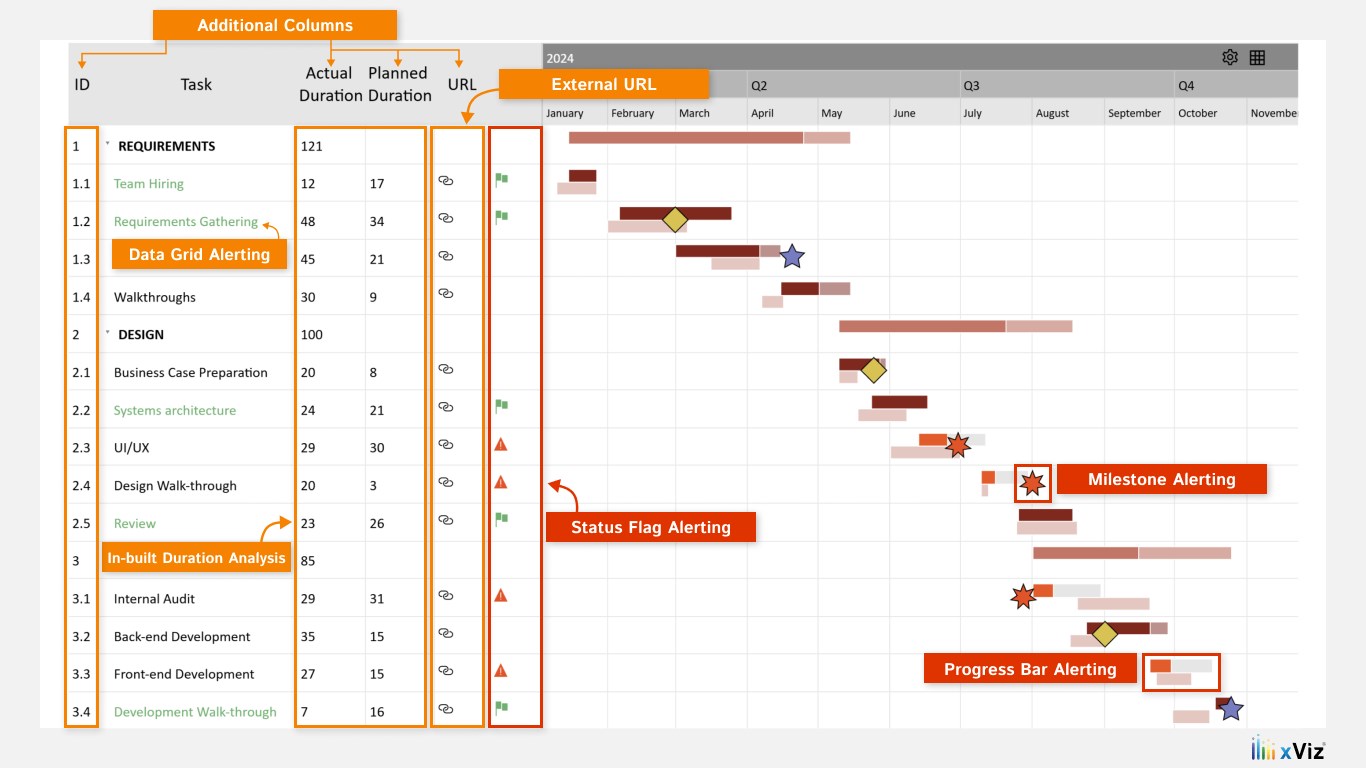The width and height of the screenshot is (1366, 768).
Task: Select the Team Hiring task name
Action: (149, 184)
